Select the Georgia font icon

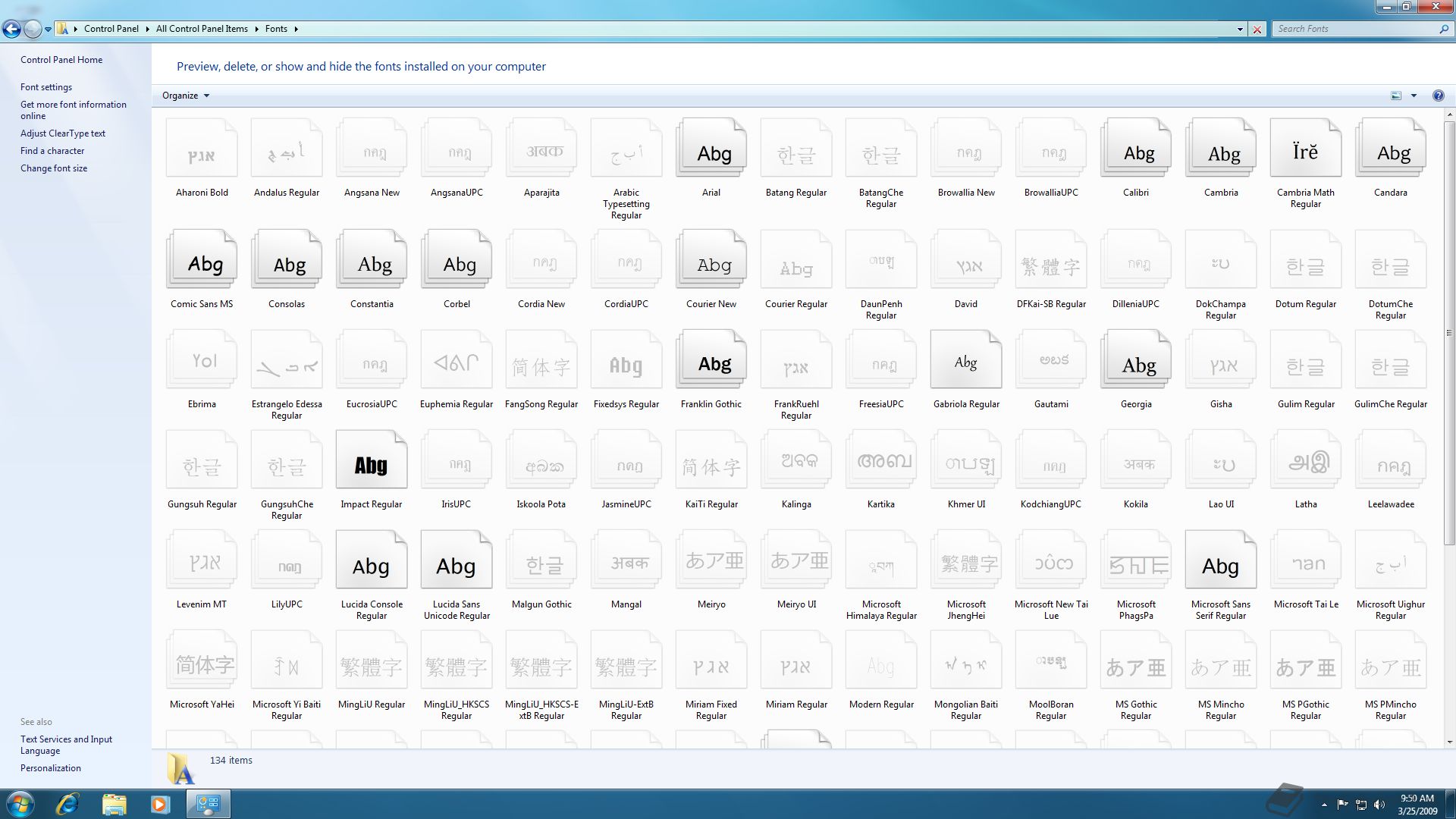[1136, 359]
